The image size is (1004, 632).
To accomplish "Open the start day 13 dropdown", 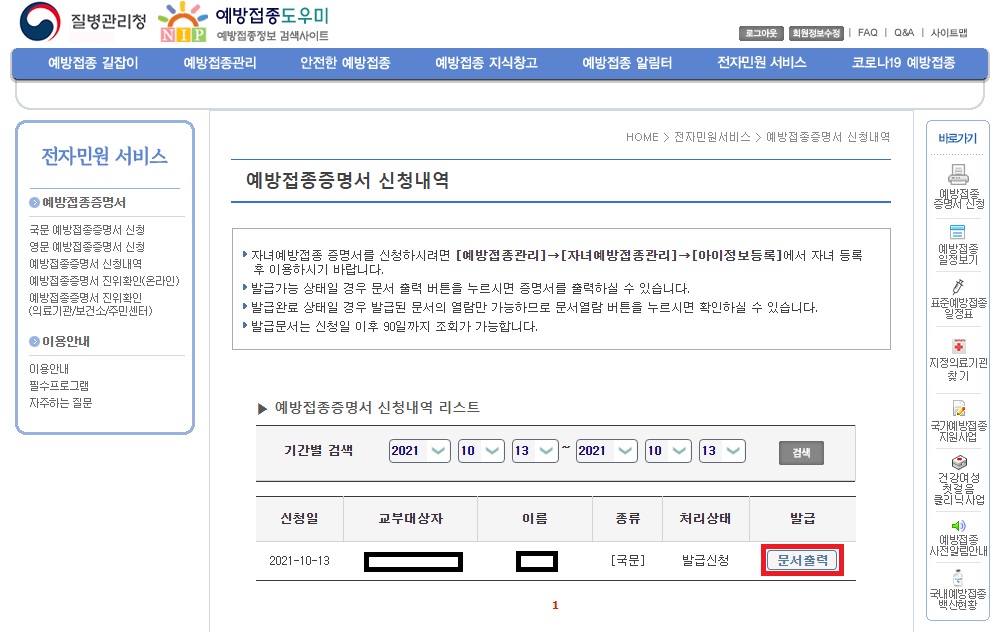I will 535,451.
